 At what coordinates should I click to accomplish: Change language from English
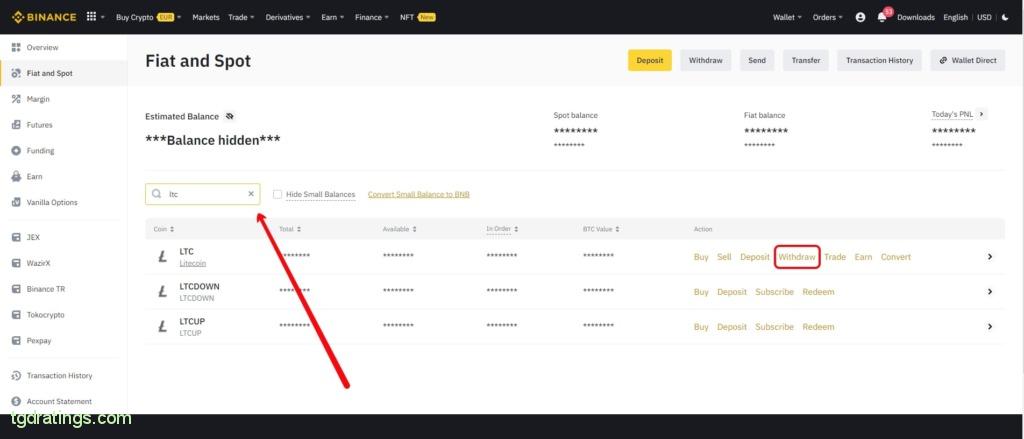(955, 18)
